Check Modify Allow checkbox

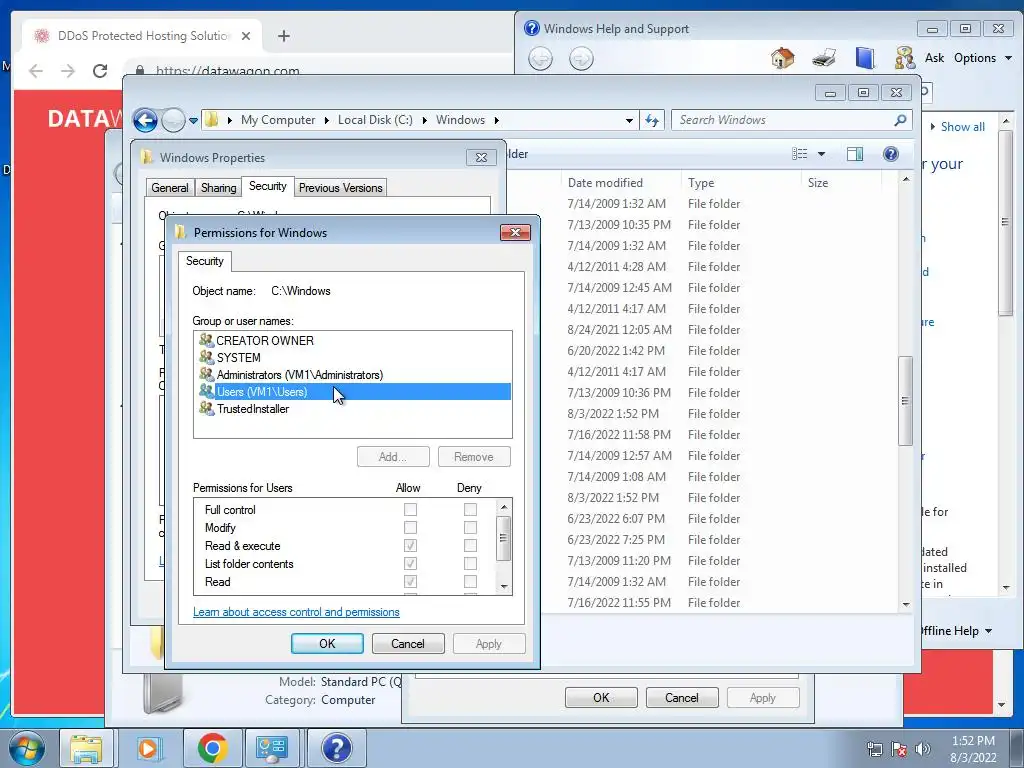(x=410, y=528)
